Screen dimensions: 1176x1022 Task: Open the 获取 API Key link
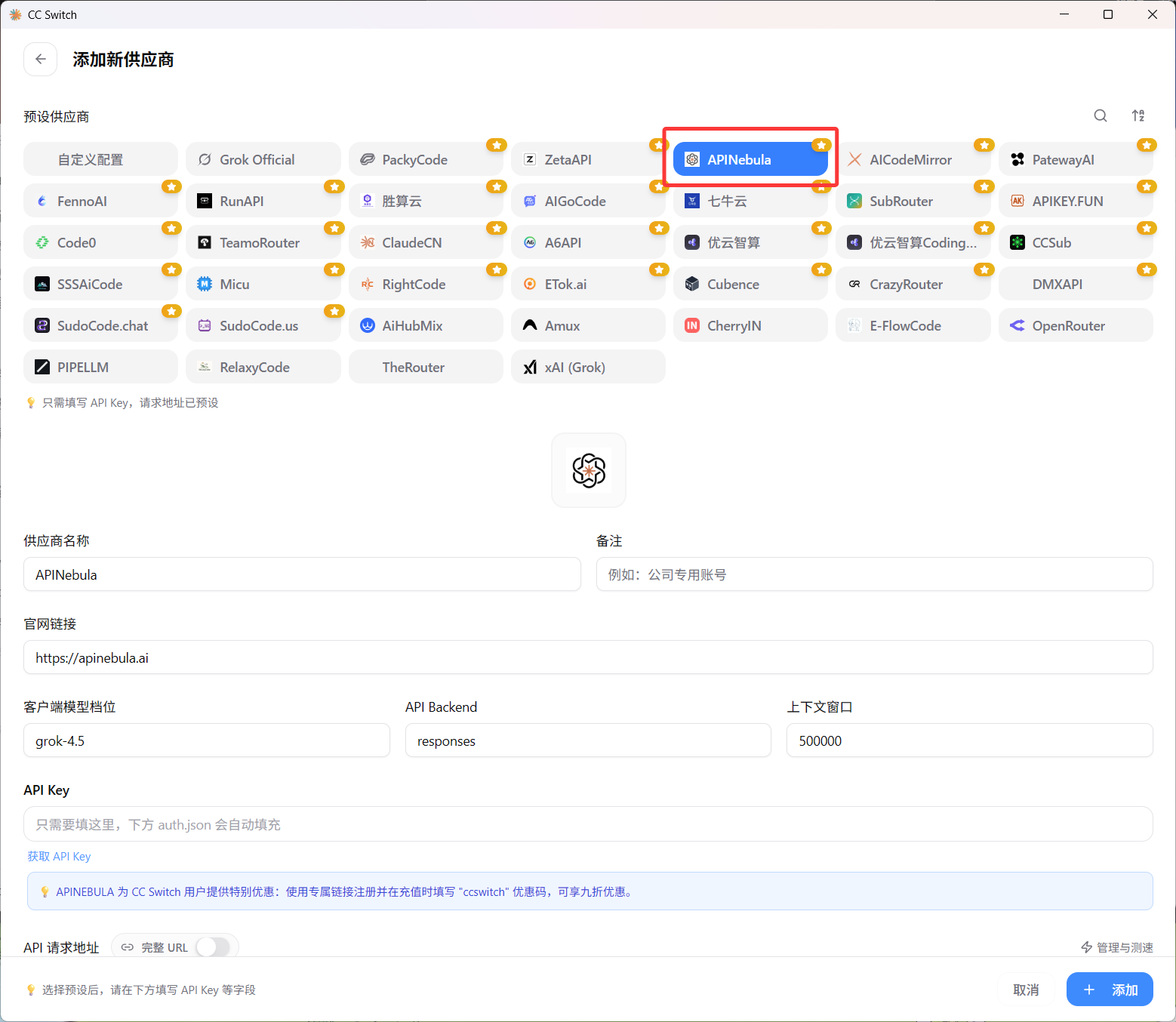(59, 856)
